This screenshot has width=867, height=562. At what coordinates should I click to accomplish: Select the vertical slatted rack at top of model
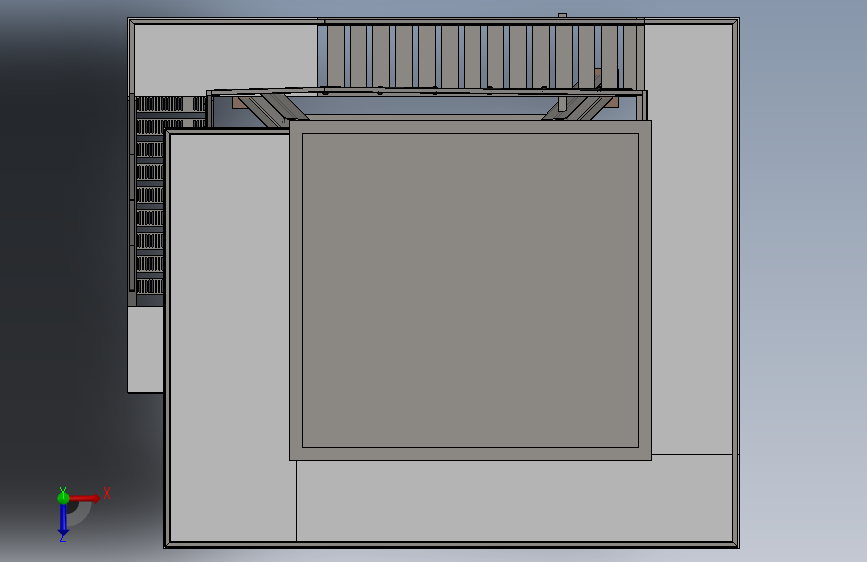(481, 55)
